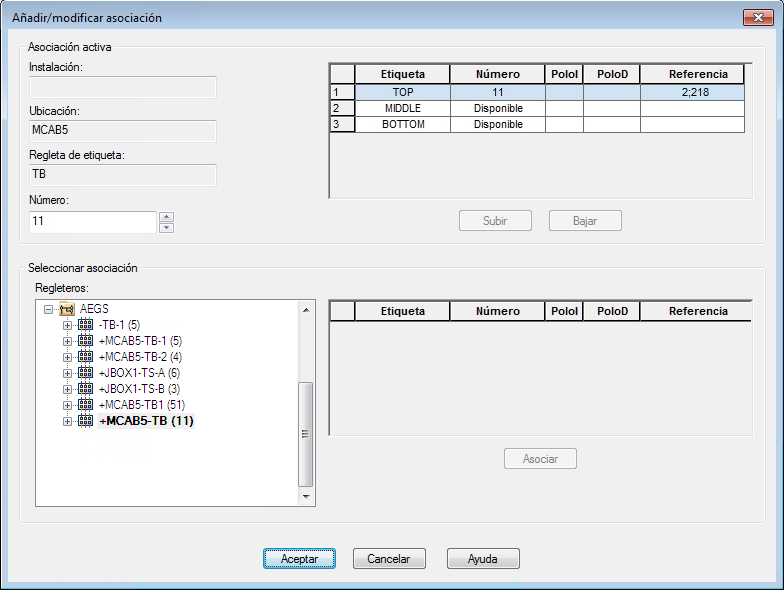Select the BOTTOM row label cell
The image size is (784, 590).
[x=402, y=124]
